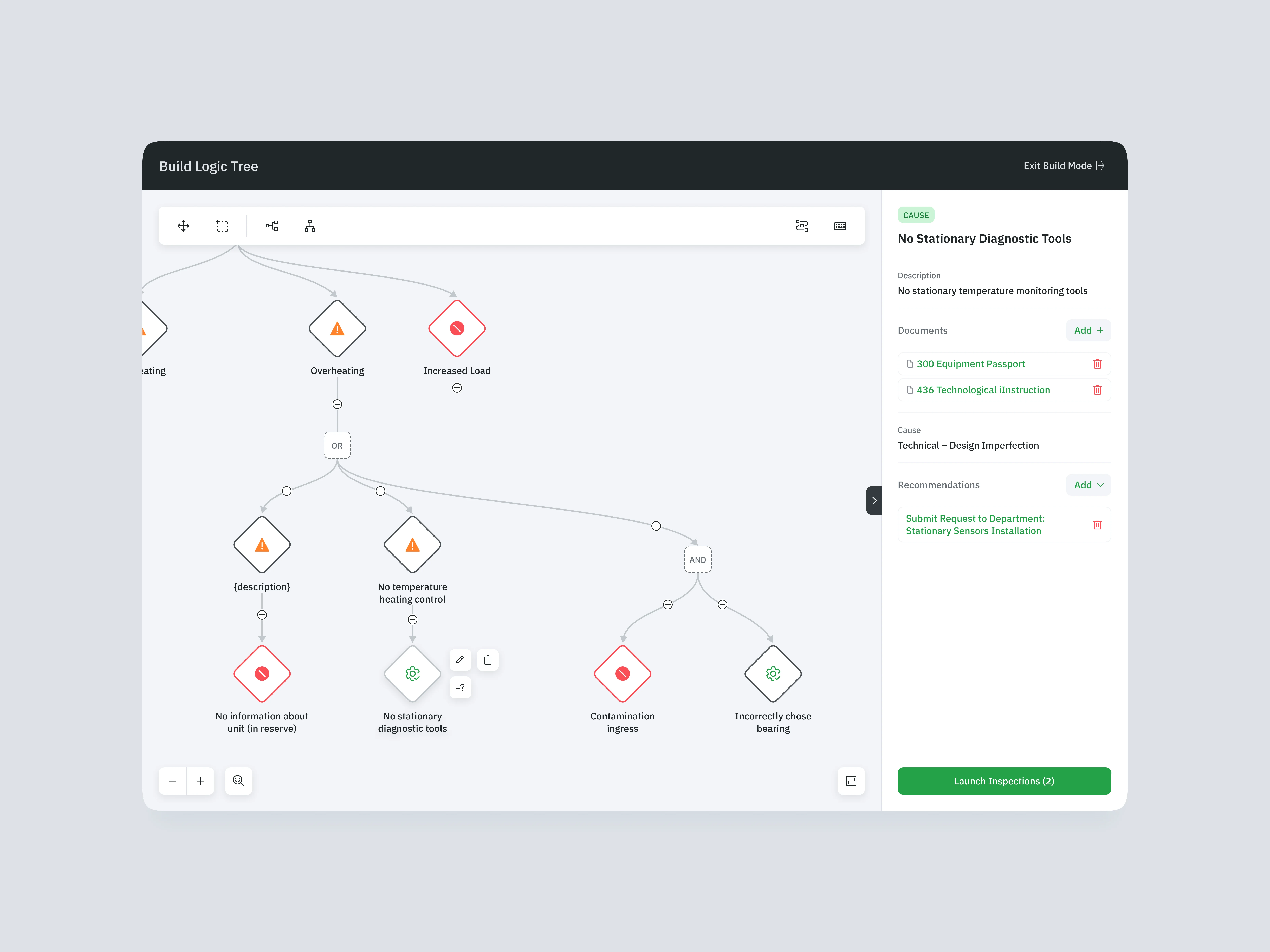Toggle fullscreen canvas view
The width and height of the screenshot is (1270, 952).
[851, 781]
